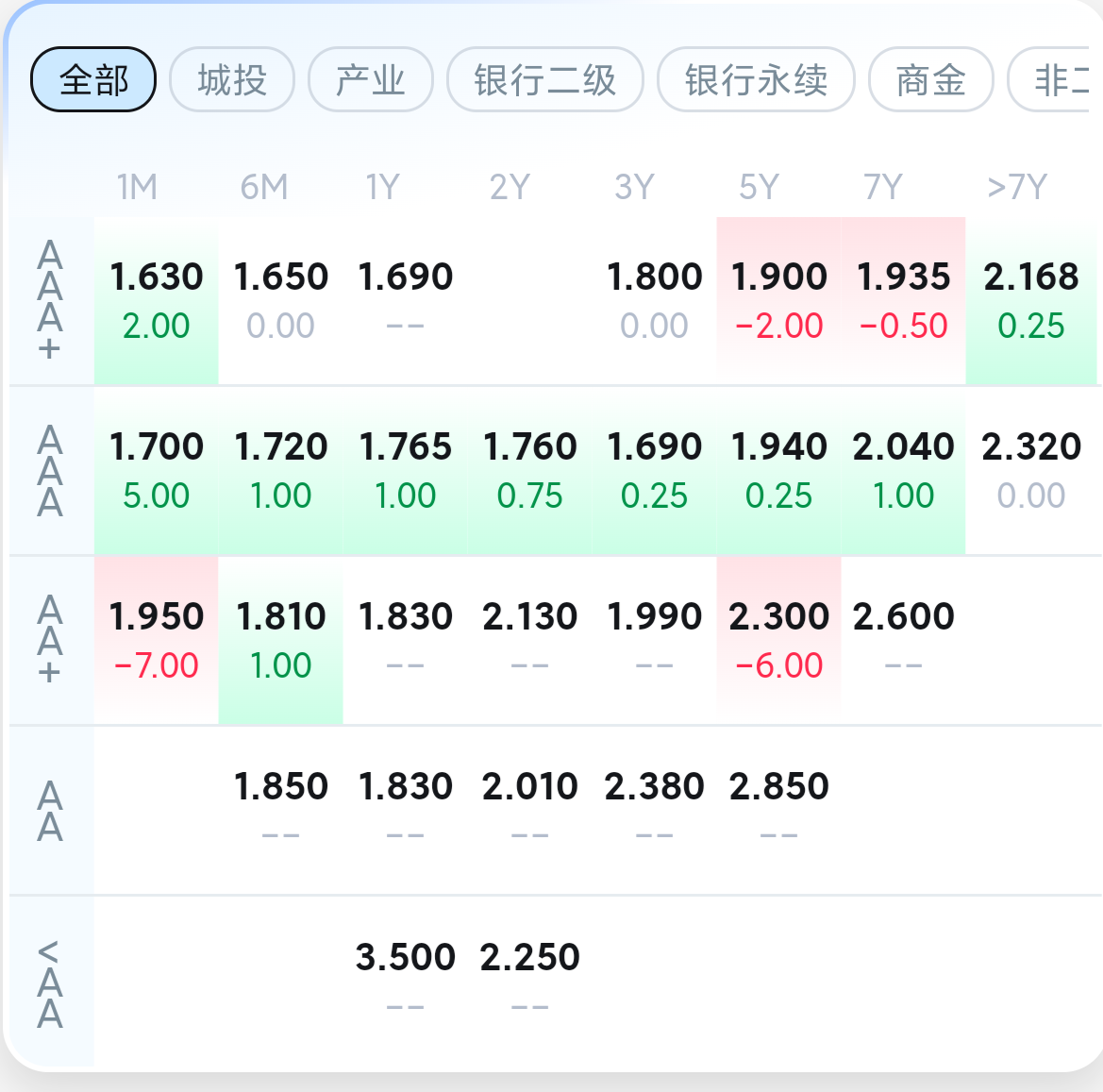Switch to the 商金 tab
This screenshot has width=1103, height=1092.
tap(931, 79)
